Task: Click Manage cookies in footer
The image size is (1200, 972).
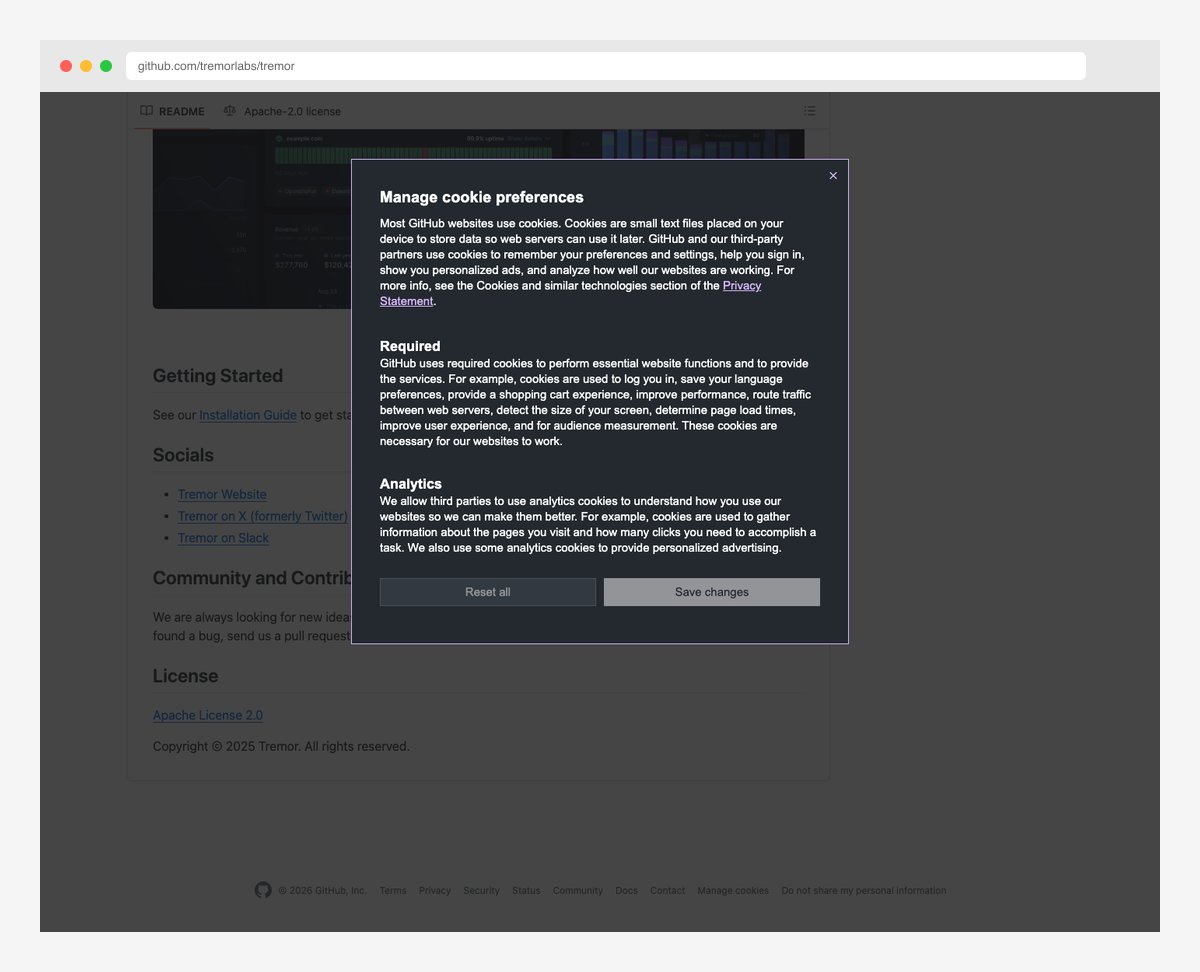Action: [x=733, y=890]
